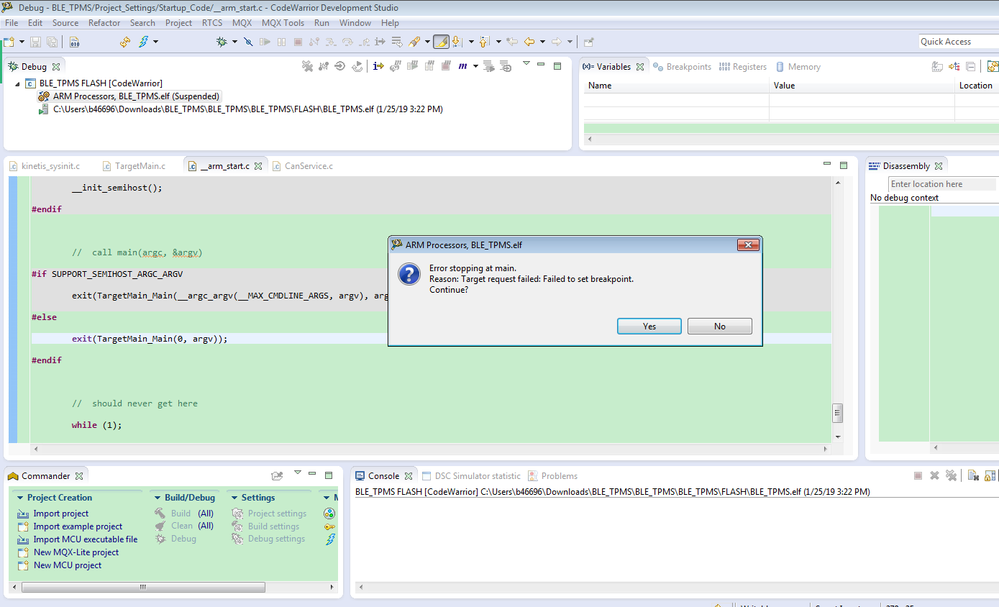The width and height of the screenshot is (999, 607).
Task: Click the lightning bolt Flash programmer icon
Action: [143, 42]
